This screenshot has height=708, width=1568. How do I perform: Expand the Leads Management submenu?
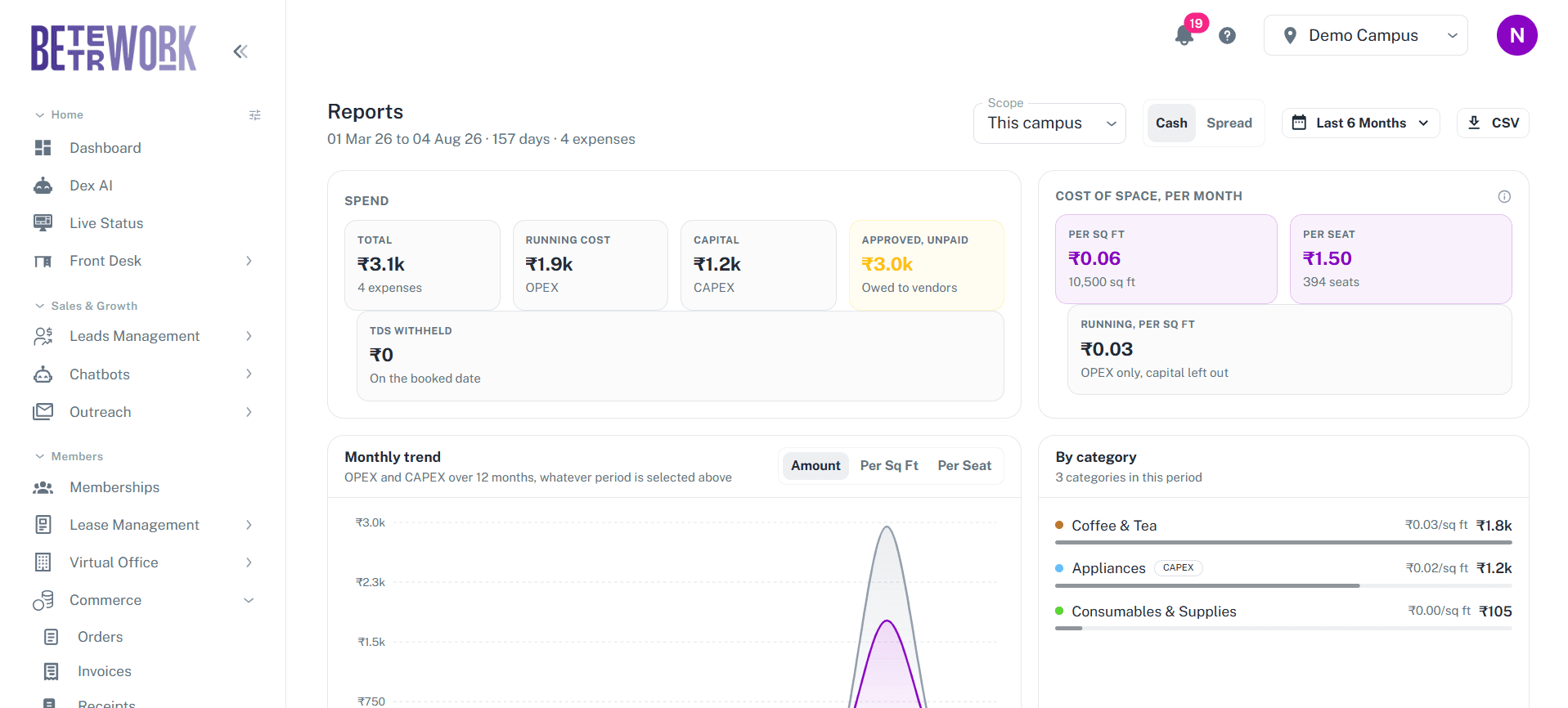click(x=249, y=336)
